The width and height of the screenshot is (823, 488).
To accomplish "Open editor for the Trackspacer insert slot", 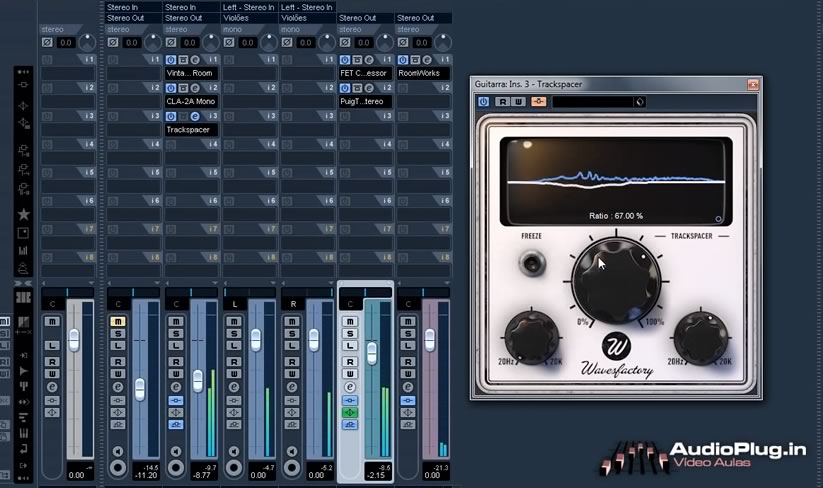I will (195, 116).
